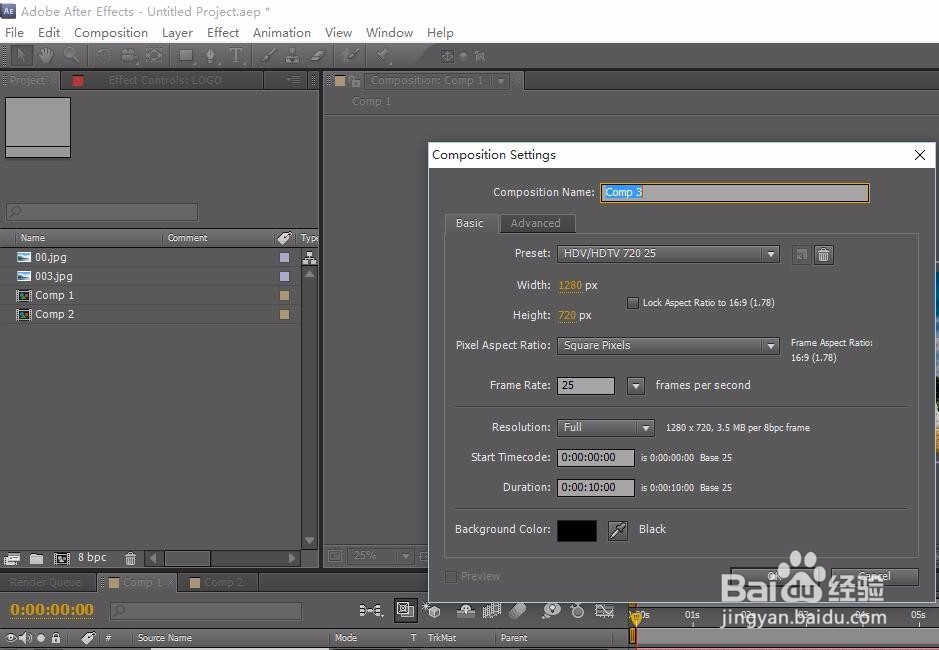Select the Brush tool

[x=269, y=56]
